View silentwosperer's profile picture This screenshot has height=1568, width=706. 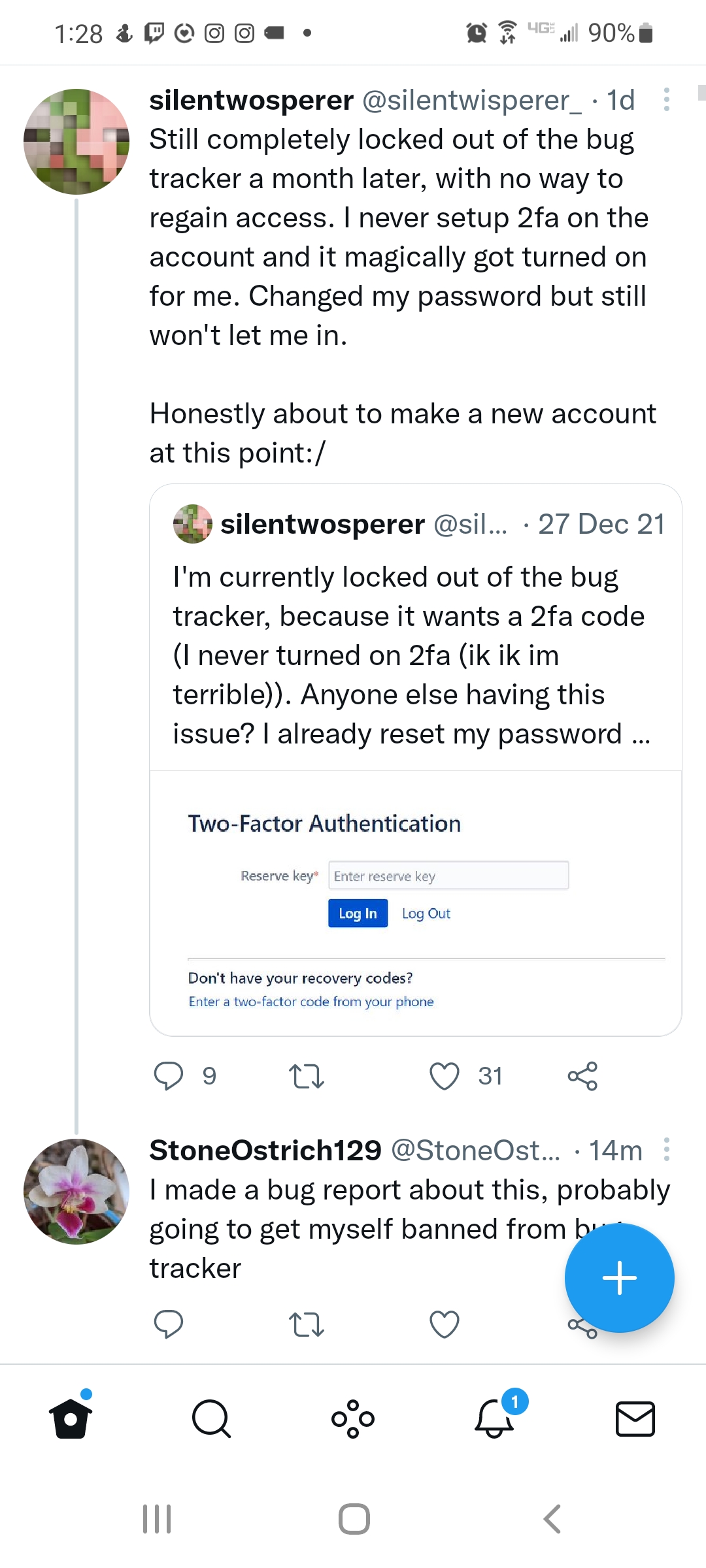[76, 142]
